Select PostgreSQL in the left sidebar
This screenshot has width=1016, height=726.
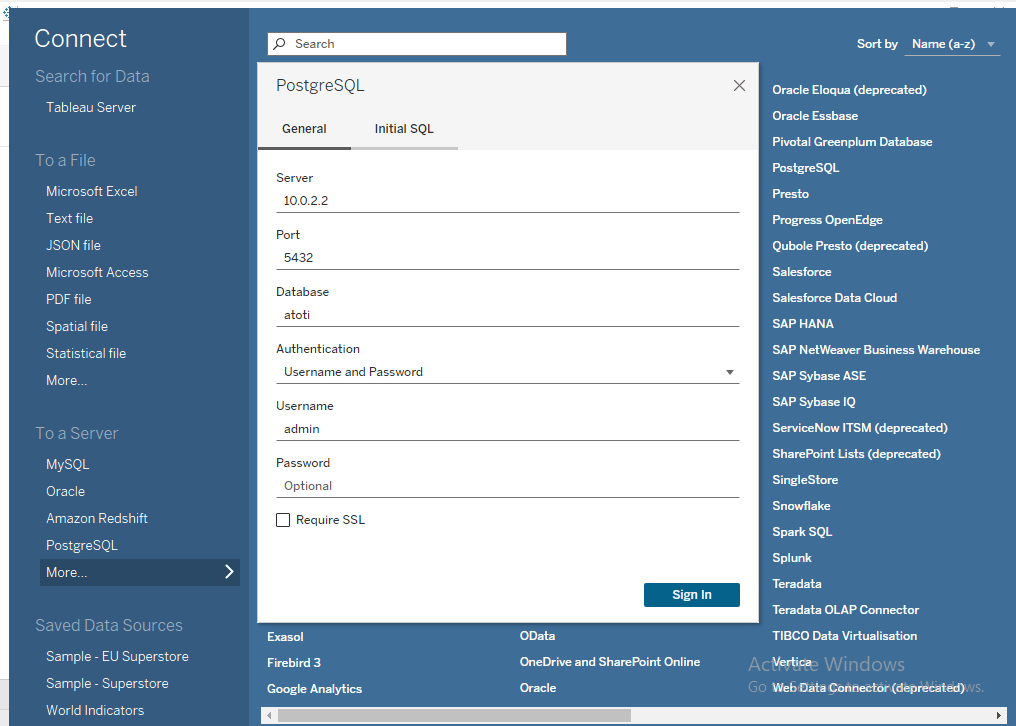pos(82,545)
